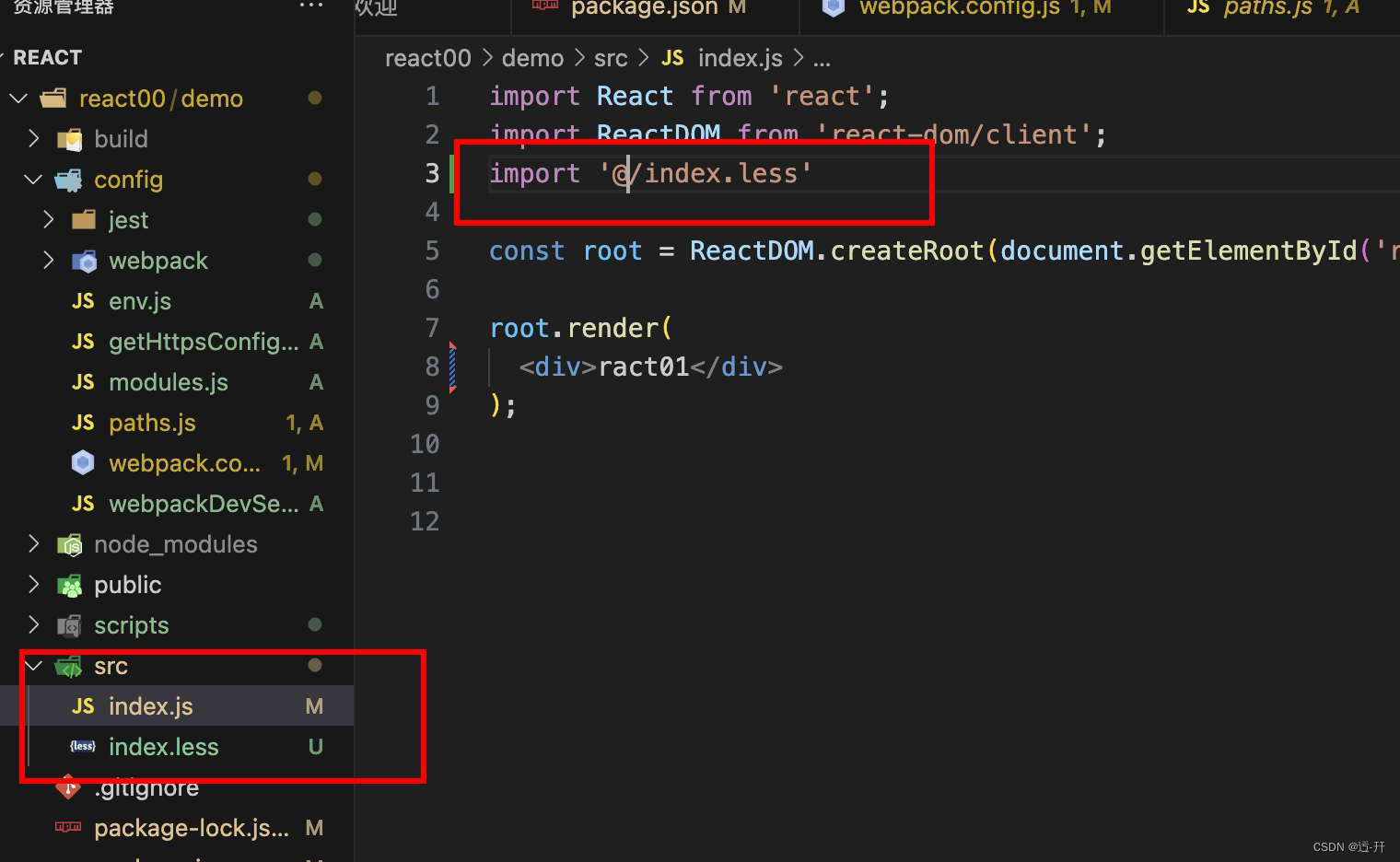Image resolution: width=1400 pixels, height=862 pixels.
Task: Click the U status badge beside index.less
Action: [315, 747]
